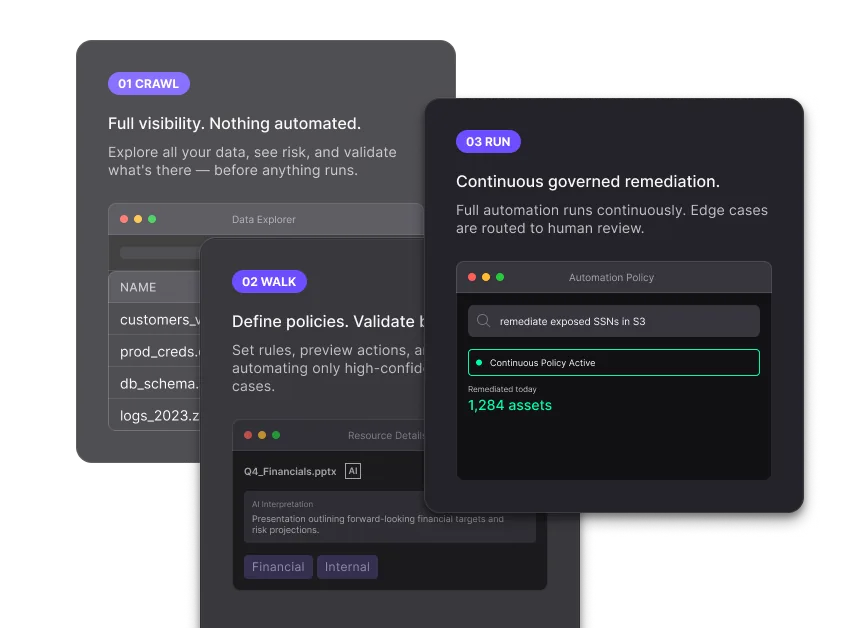Viewport: 849px width, 628px height.
Task: Click the red close dot in Resource Details window
Action: pos(248,435)
